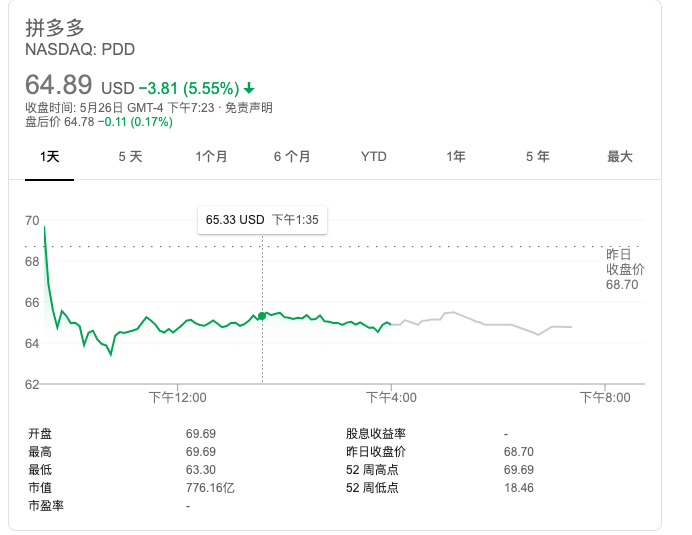Show the 6 个月 price history tab
692x535 pixels.
[x=292, y=157]
